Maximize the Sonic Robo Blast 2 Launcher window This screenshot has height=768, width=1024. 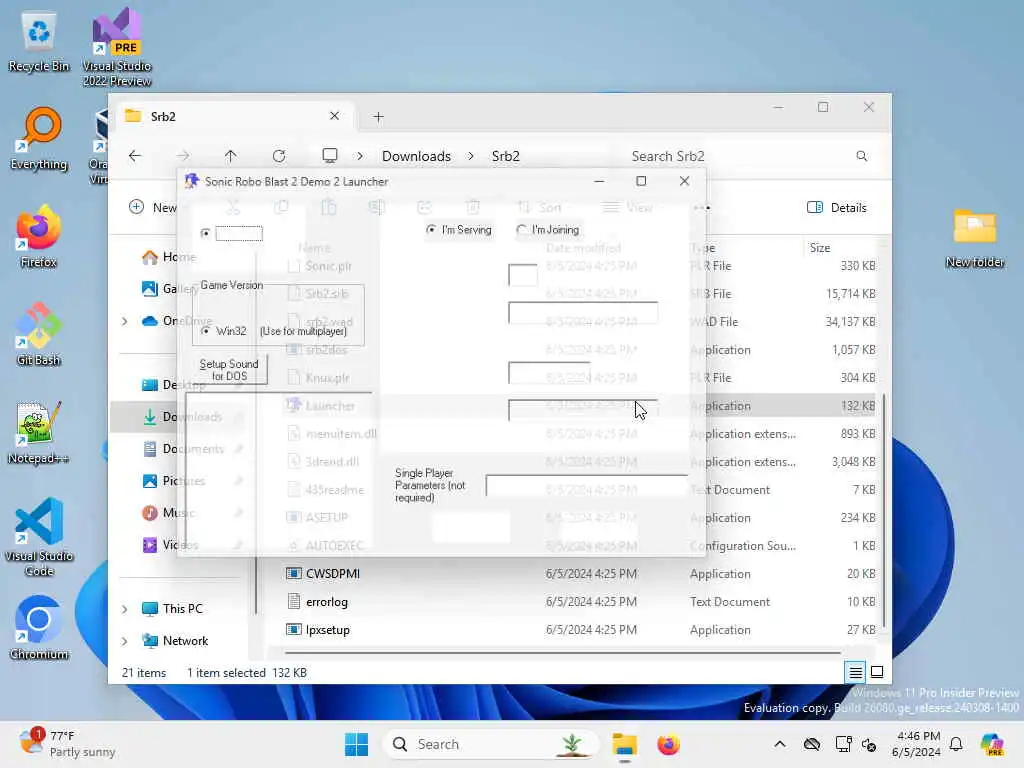tap(641, 181)
